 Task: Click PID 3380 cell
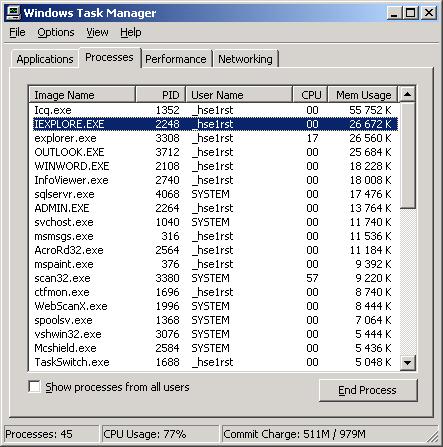click(167, 278)
